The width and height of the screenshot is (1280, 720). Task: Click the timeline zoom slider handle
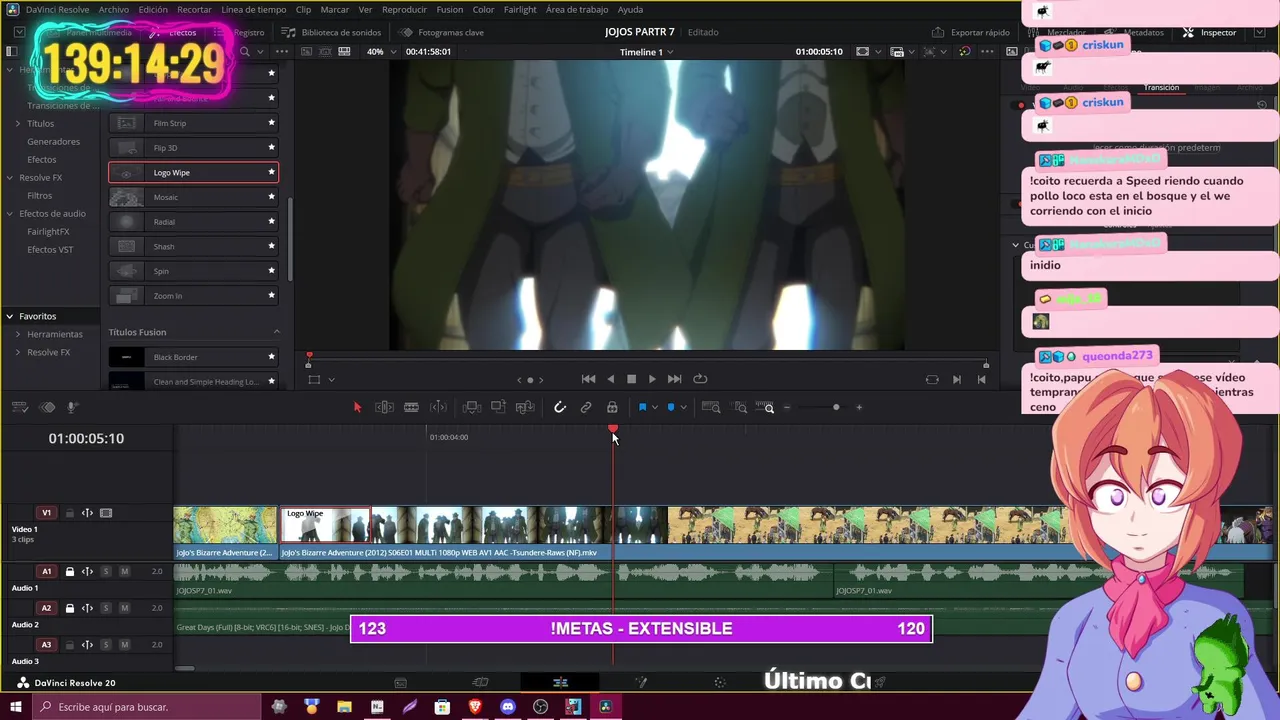point(836,407)
